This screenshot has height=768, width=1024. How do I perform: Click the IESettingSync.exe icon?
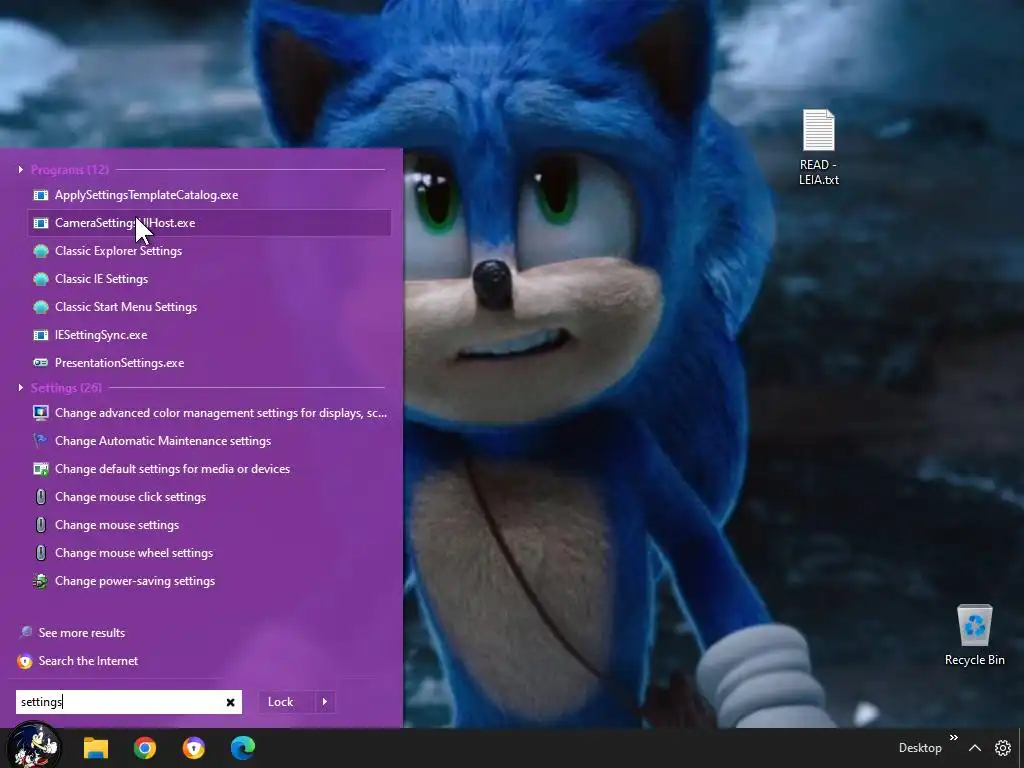(40, 335)
